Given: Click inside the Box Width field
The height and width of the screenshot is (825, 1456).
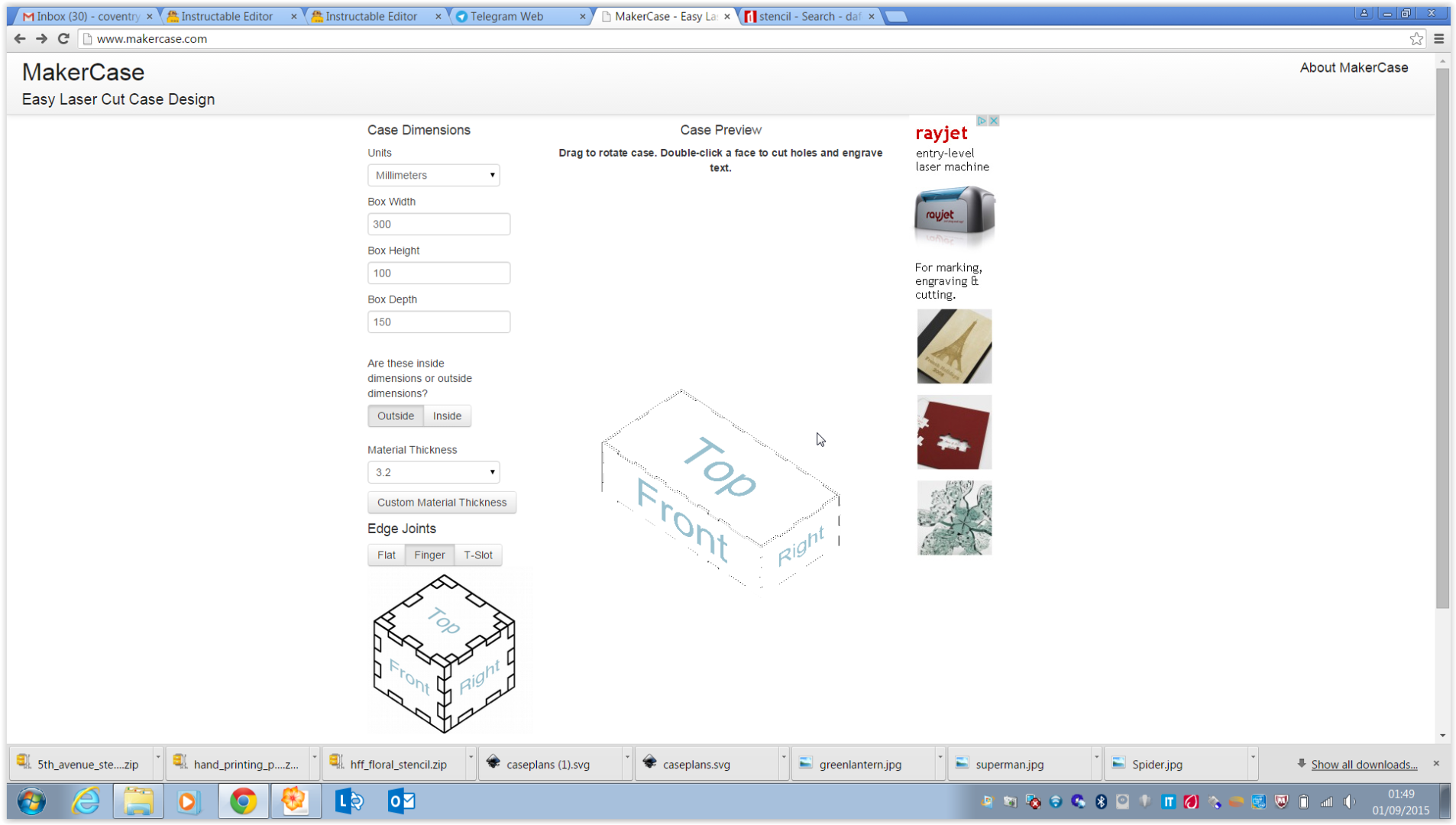Looking at the screenshot, I should (x=438, y=224).
